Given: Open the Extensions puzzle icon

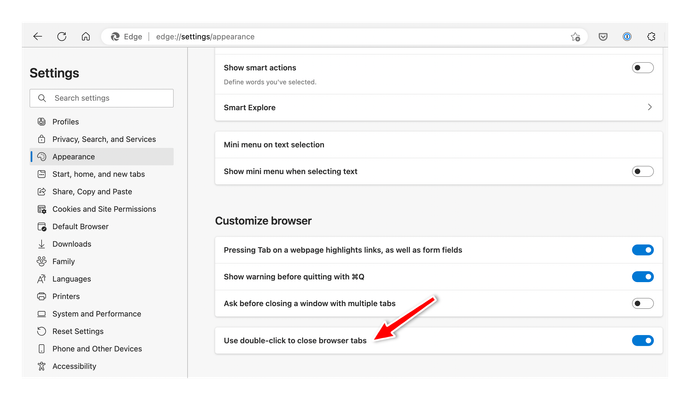Looking at the screenshot, I should [651, 37].
